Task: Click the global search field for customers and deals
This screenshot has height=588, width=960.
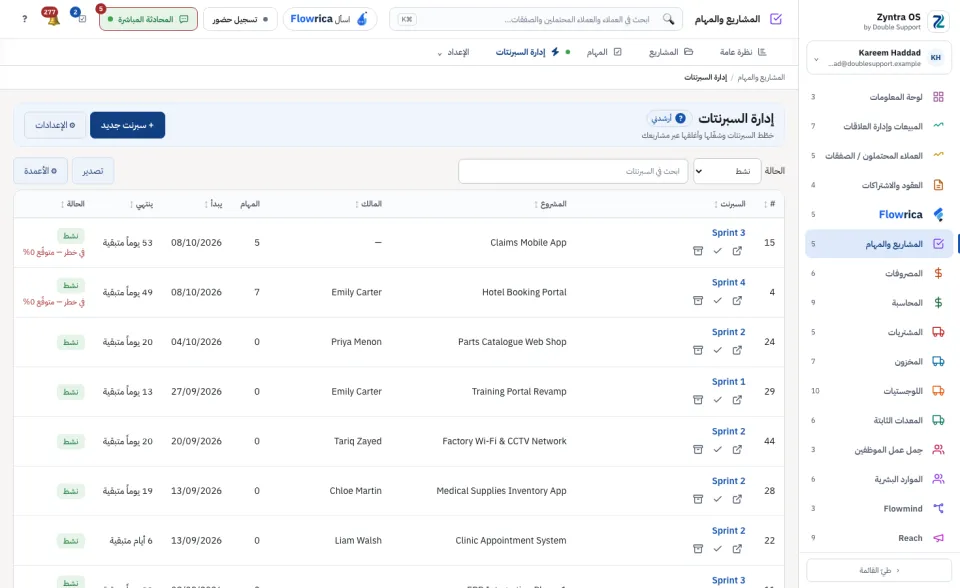Action: [x=536, y=19]
